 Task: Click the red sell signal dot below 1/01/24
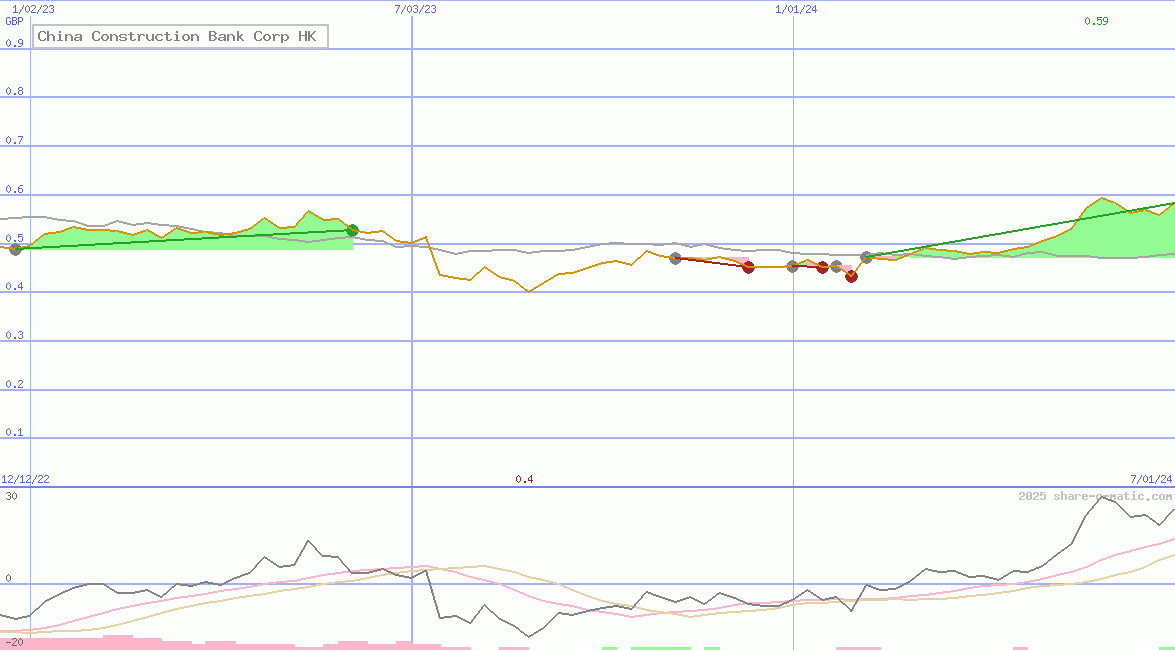coord(822,266)
